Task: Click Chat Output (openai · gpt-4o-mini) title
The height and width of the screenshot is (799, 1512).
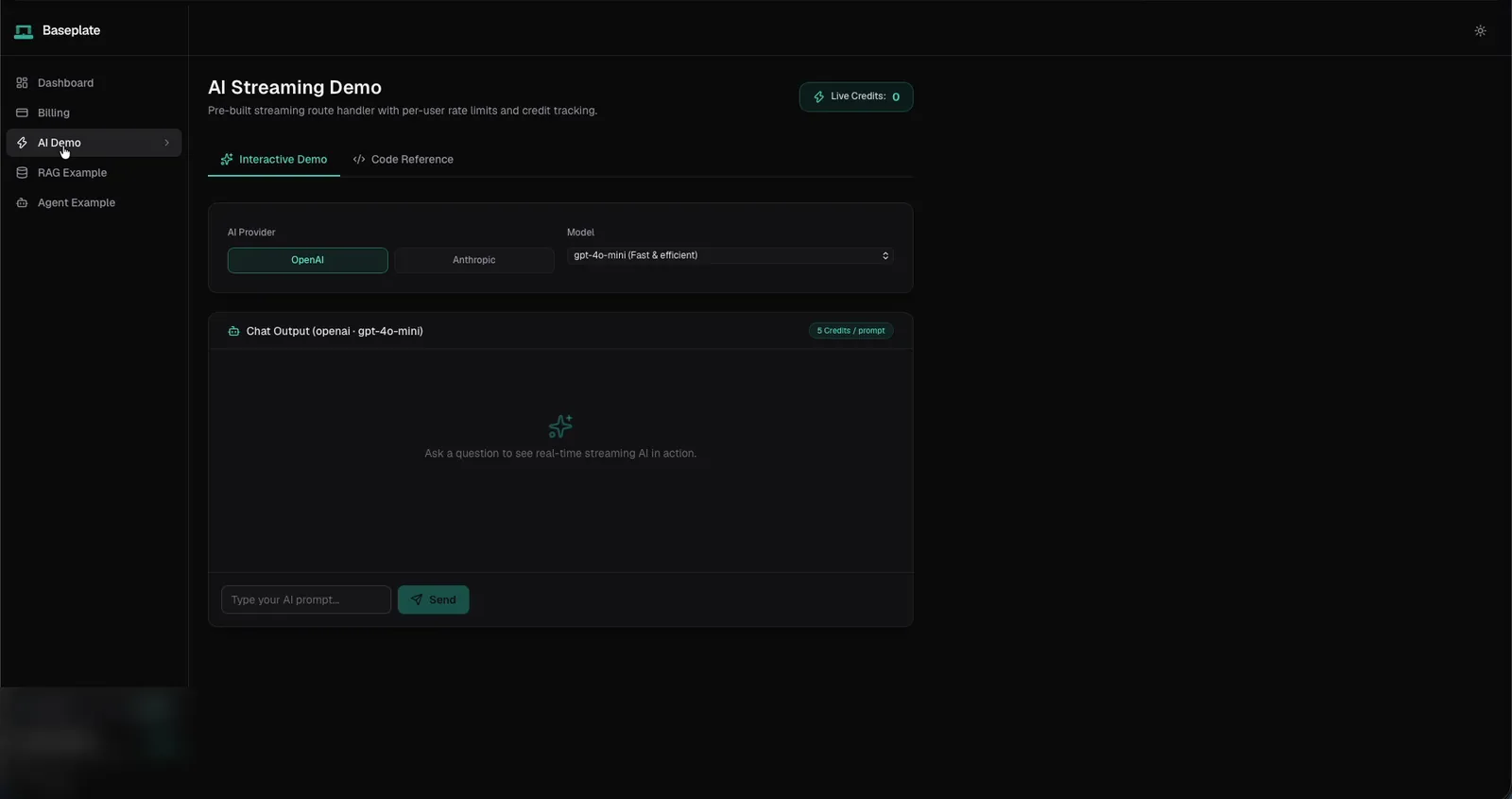Action: tap(335, 331)
